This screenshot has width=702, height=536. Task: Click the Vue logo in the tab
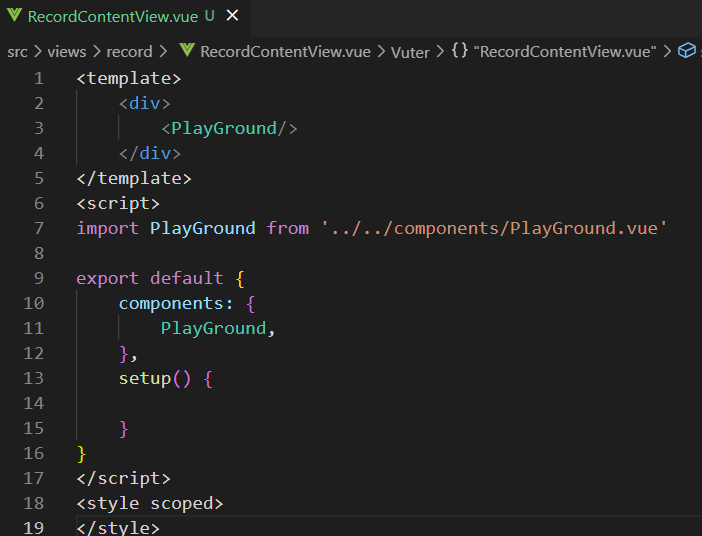point(14,15)
